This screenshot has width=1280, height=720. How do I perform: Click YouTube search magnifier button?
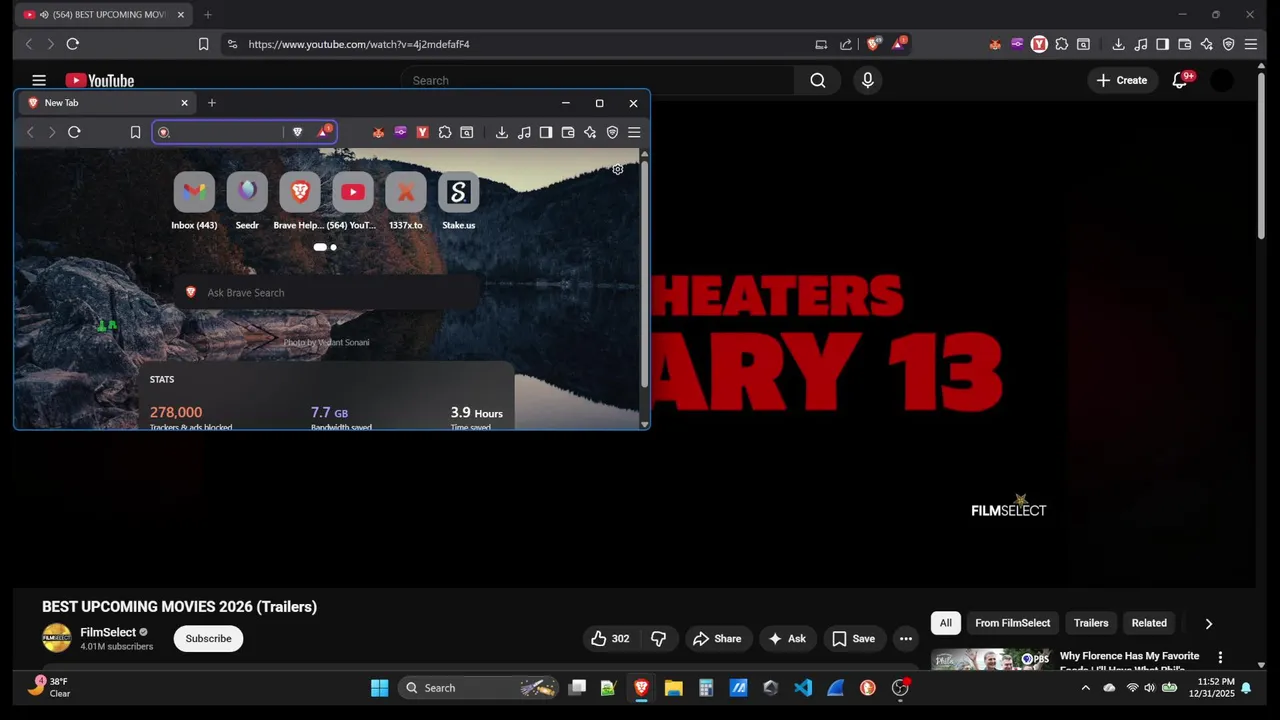pos(818,81)
